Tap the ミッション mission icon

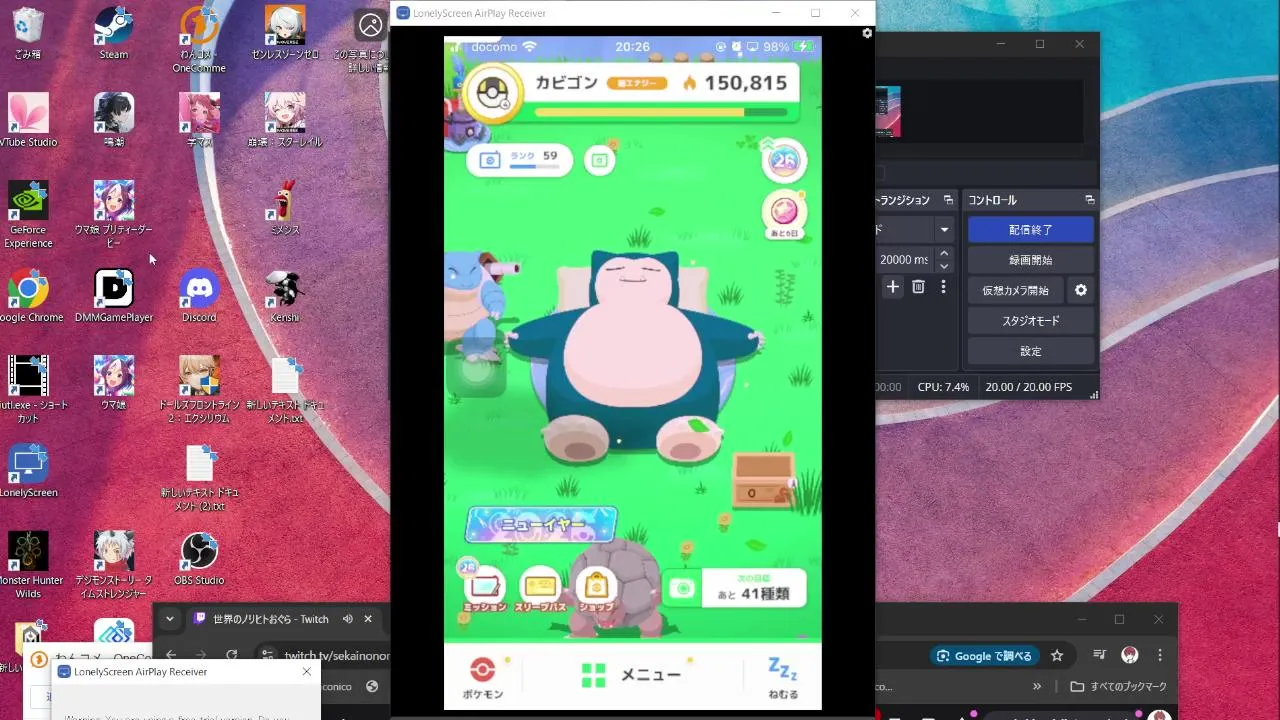[x=485, y=589]
